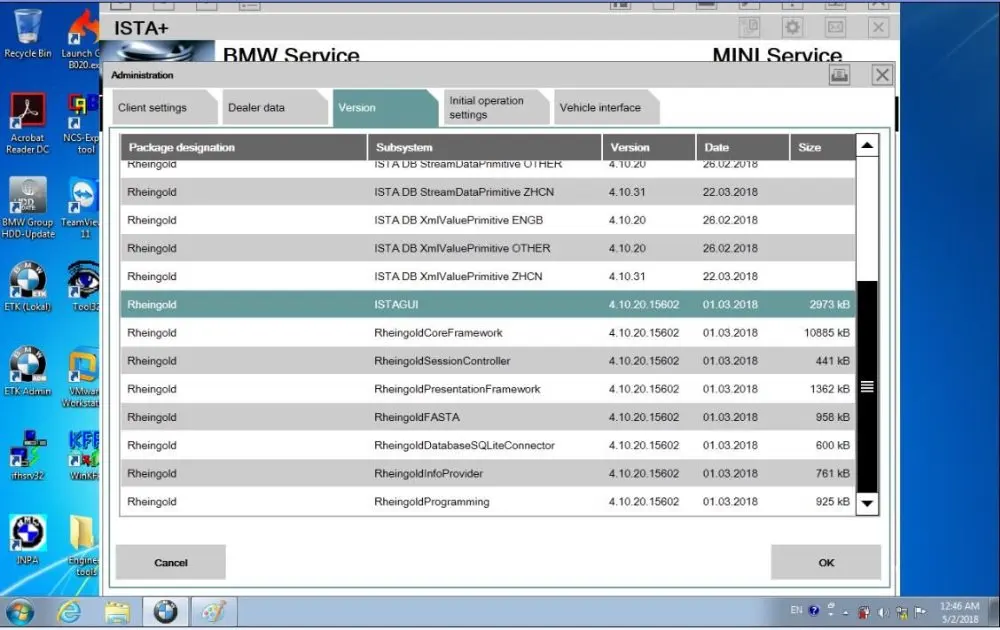Select the ISTAGUI row

pos(488,304)
